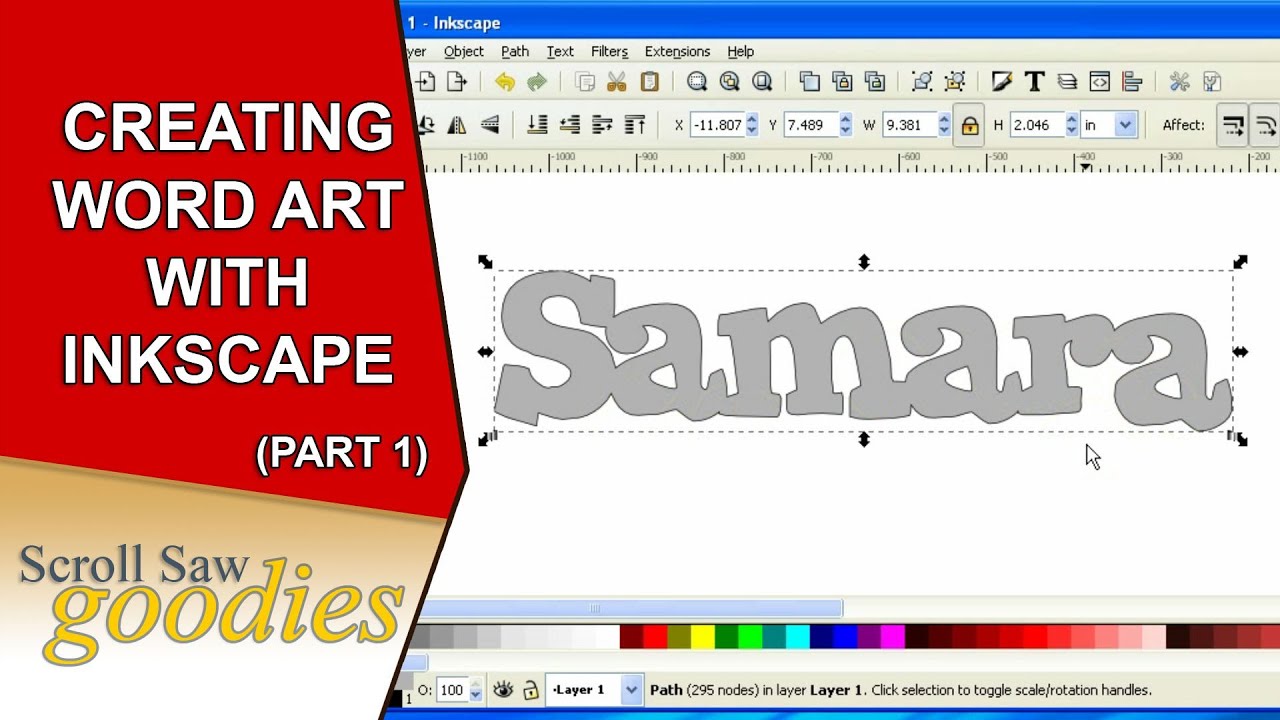Click the Copy icon in the toolbar
Viewport: 1280px width, 720px height.
[586, 82]
